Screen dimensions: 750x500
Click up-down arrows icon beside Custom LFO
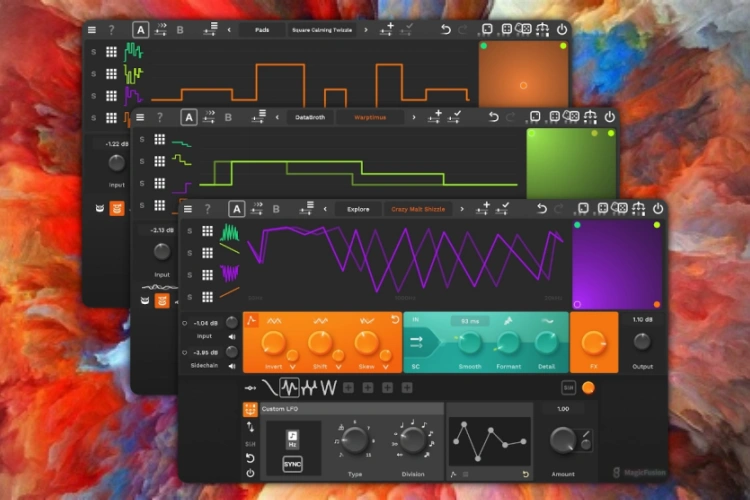click(x=250, y=427)
